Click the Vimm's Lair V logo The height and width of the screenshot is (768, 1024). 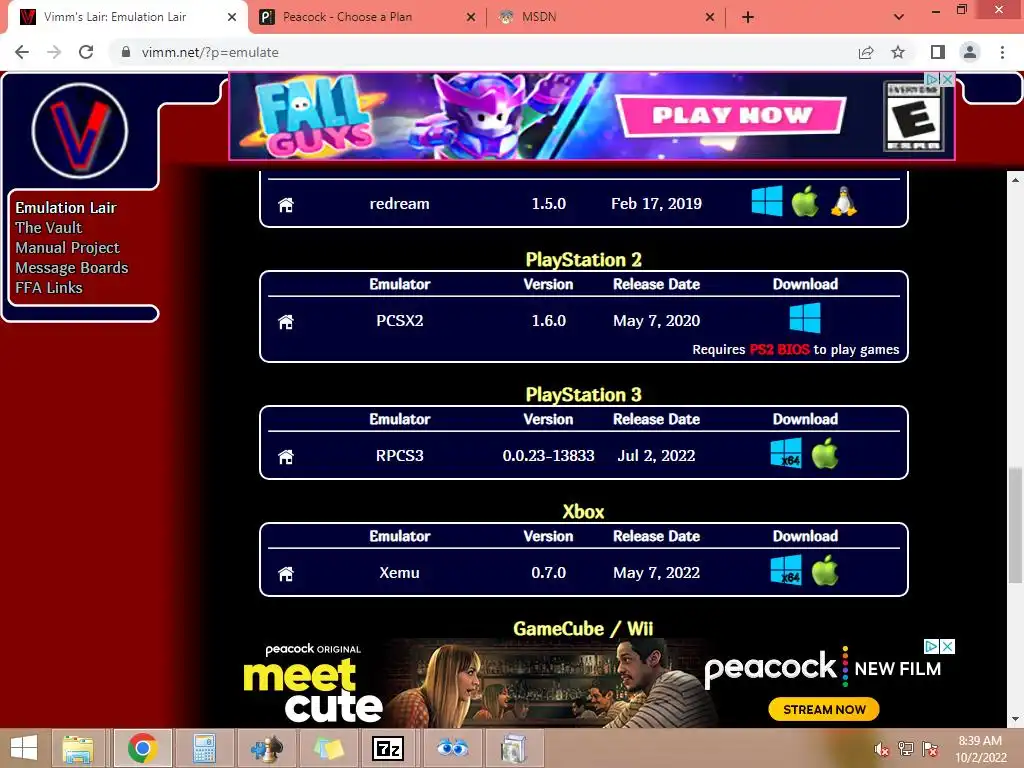tap(80, 131)
